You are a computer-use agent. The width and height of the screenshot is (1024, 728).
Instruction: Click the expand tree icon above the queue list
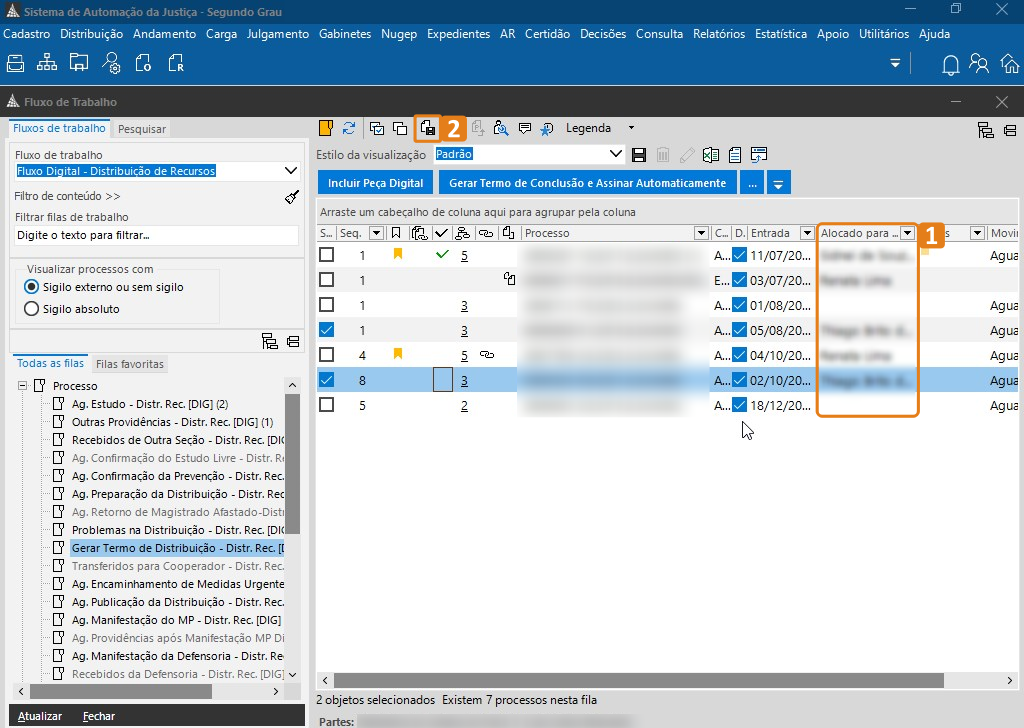coord(270,341)
